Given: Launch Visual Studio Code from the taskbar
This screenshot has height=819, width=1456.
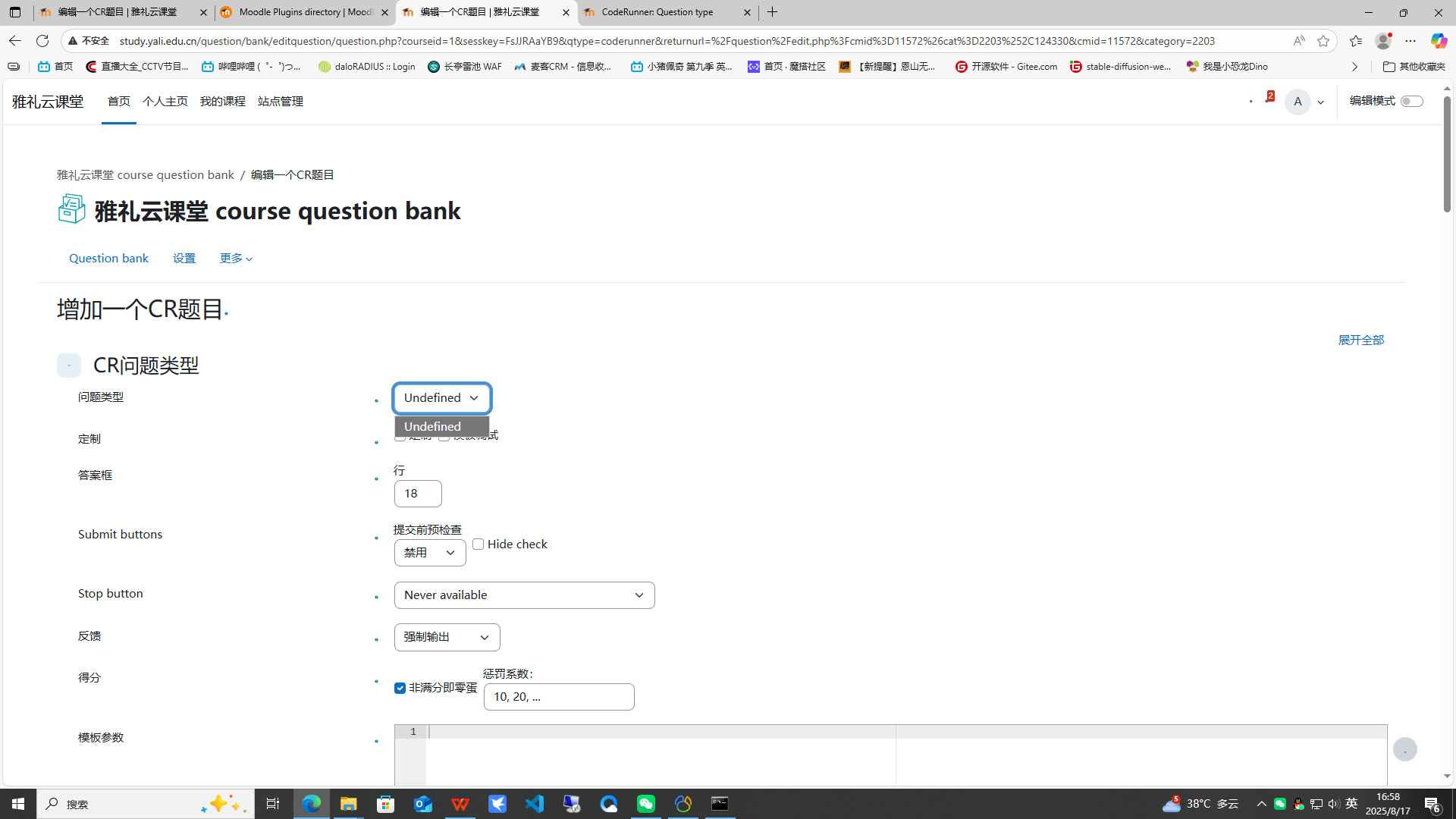Looking at the screenshot, I should point(535,804).
